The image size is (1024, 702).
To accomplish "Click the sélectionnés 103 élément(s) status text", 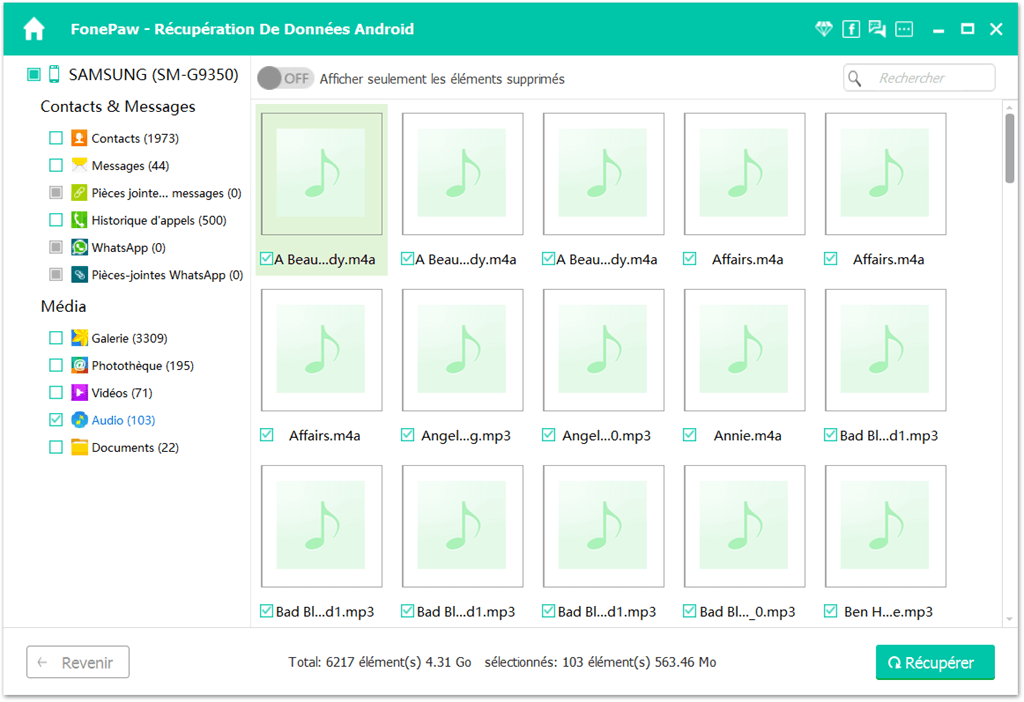I will 600,662.
